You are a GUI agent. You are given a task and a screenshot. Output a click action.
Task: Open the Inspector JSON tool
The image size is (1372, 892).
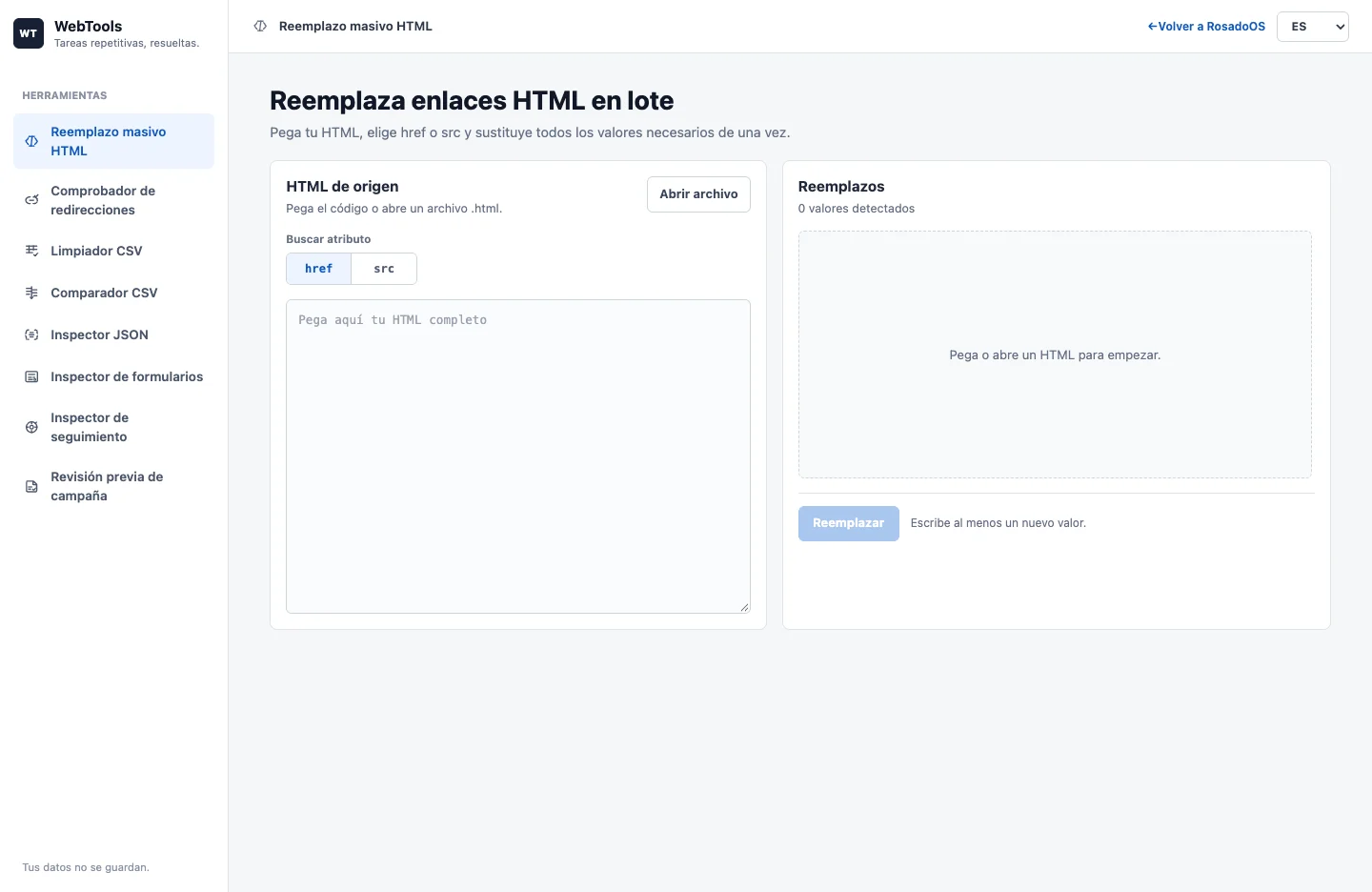coord(113,334)
